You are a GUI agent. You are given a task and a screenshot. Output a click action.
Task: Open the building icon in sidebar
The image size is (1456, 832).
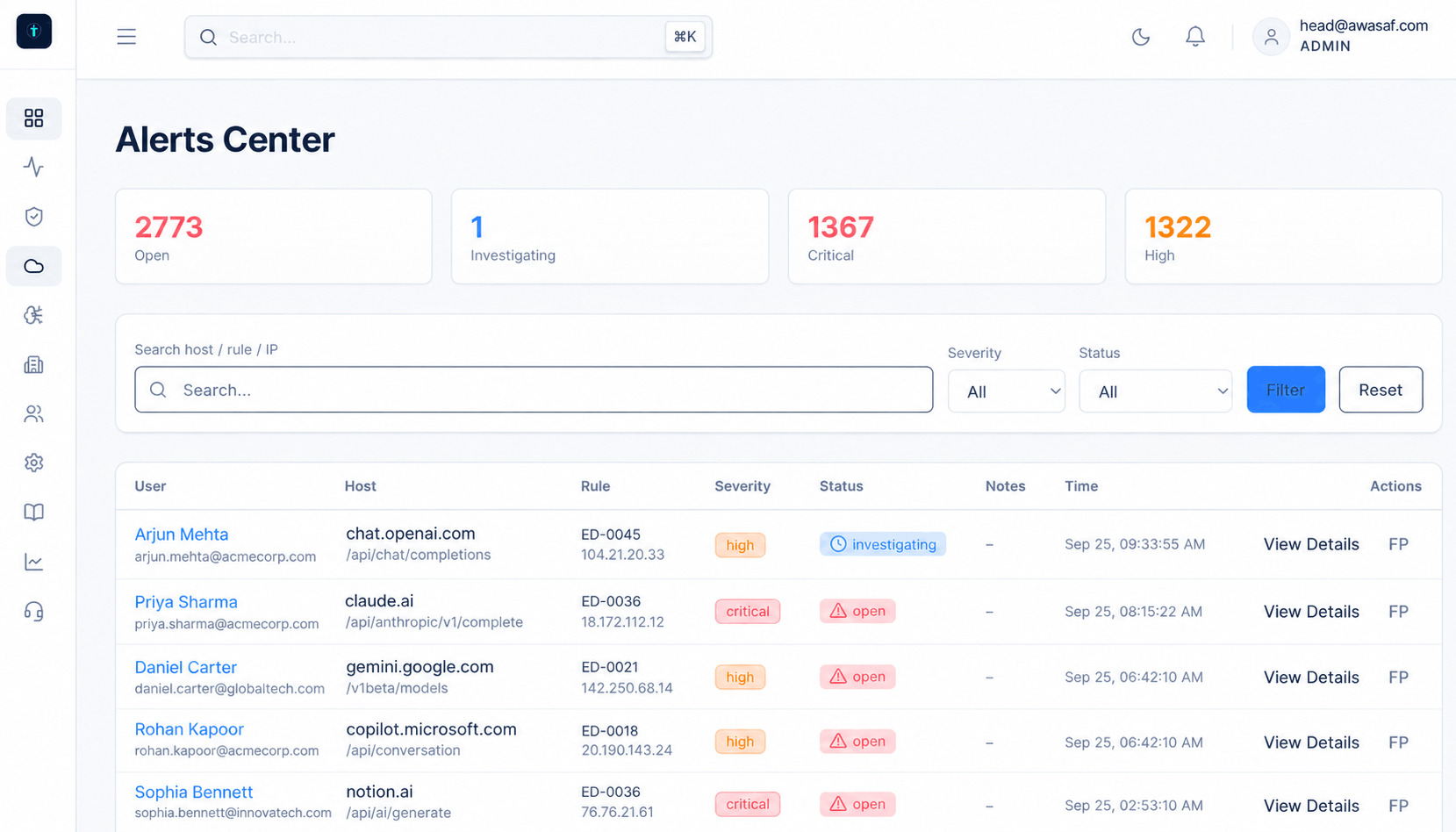pyautogui.click(x=34, y=364)
